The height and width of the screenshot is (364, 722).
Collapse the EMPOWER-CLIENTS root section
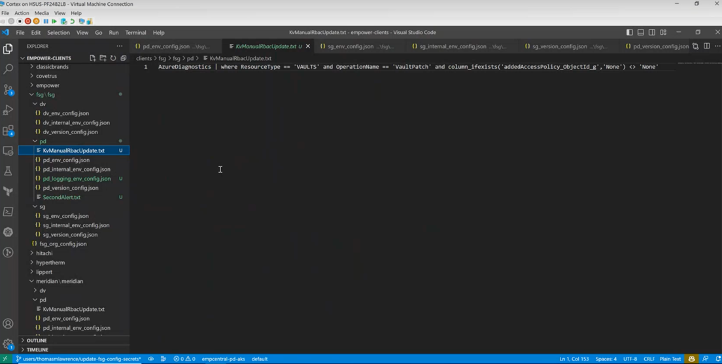coord(48,58)
